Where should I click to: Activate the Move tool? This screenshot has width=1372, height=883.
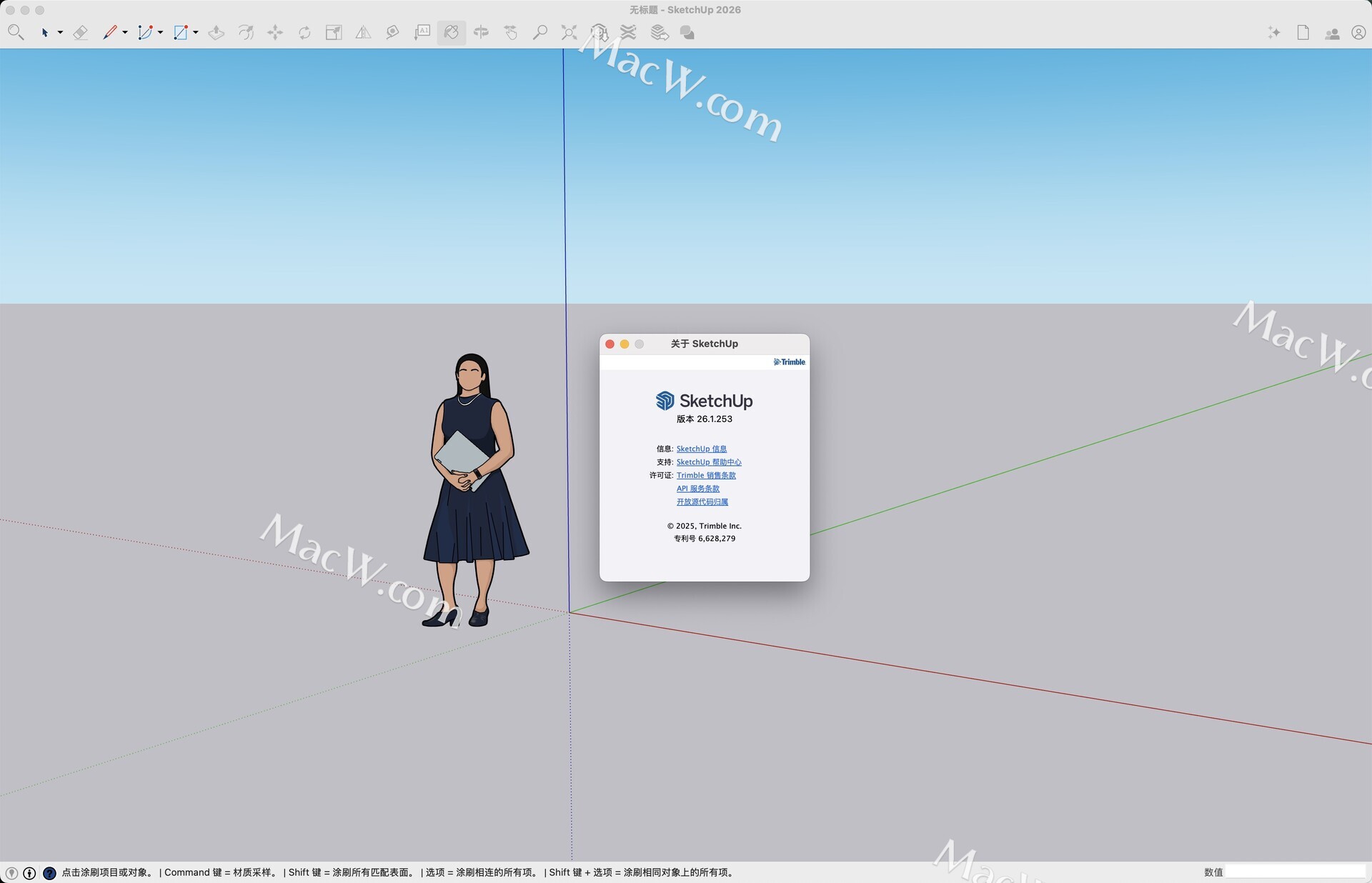[275, 33]
